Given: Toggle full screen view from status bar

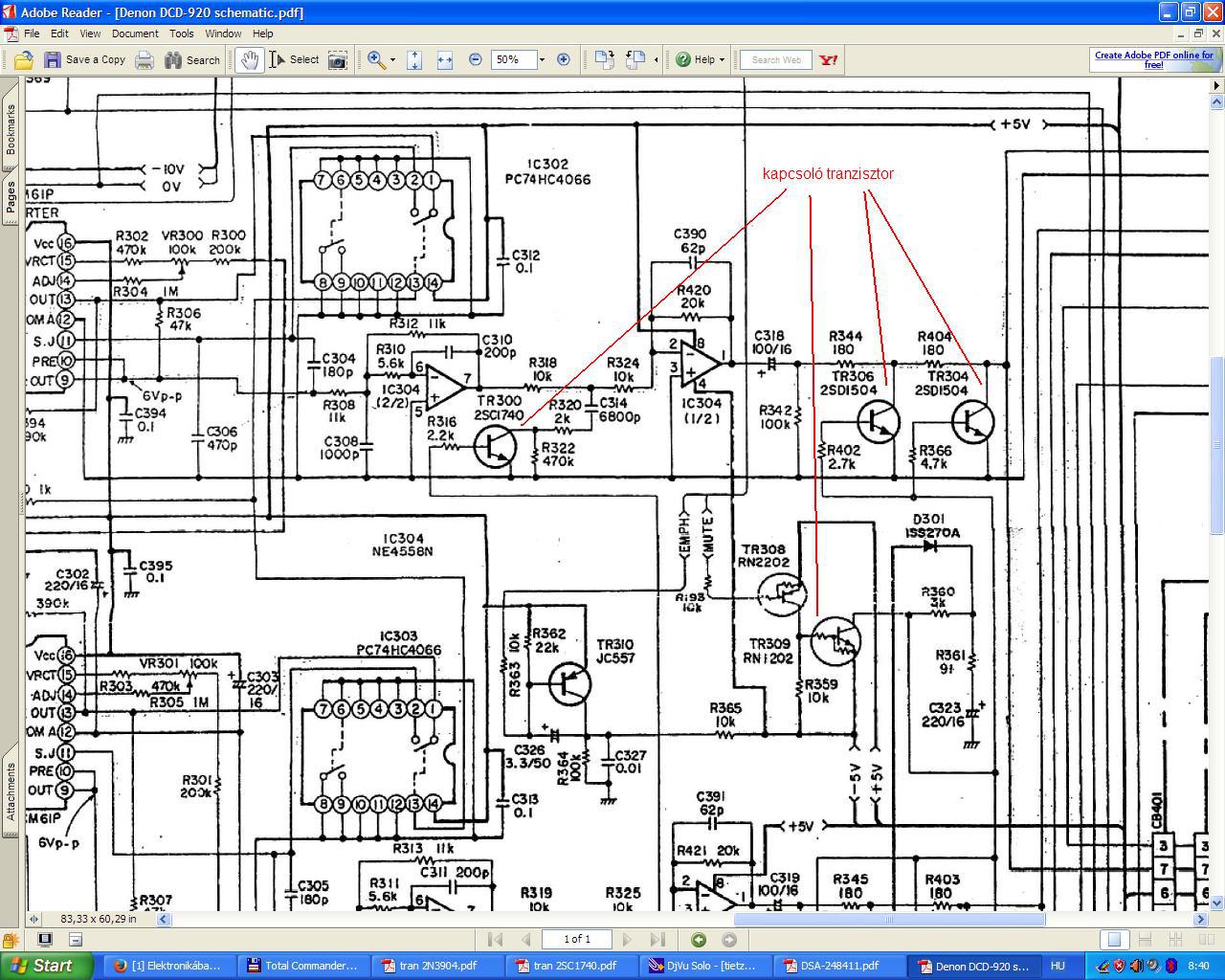Looking at the screenshot, I should tap(44, 940).
